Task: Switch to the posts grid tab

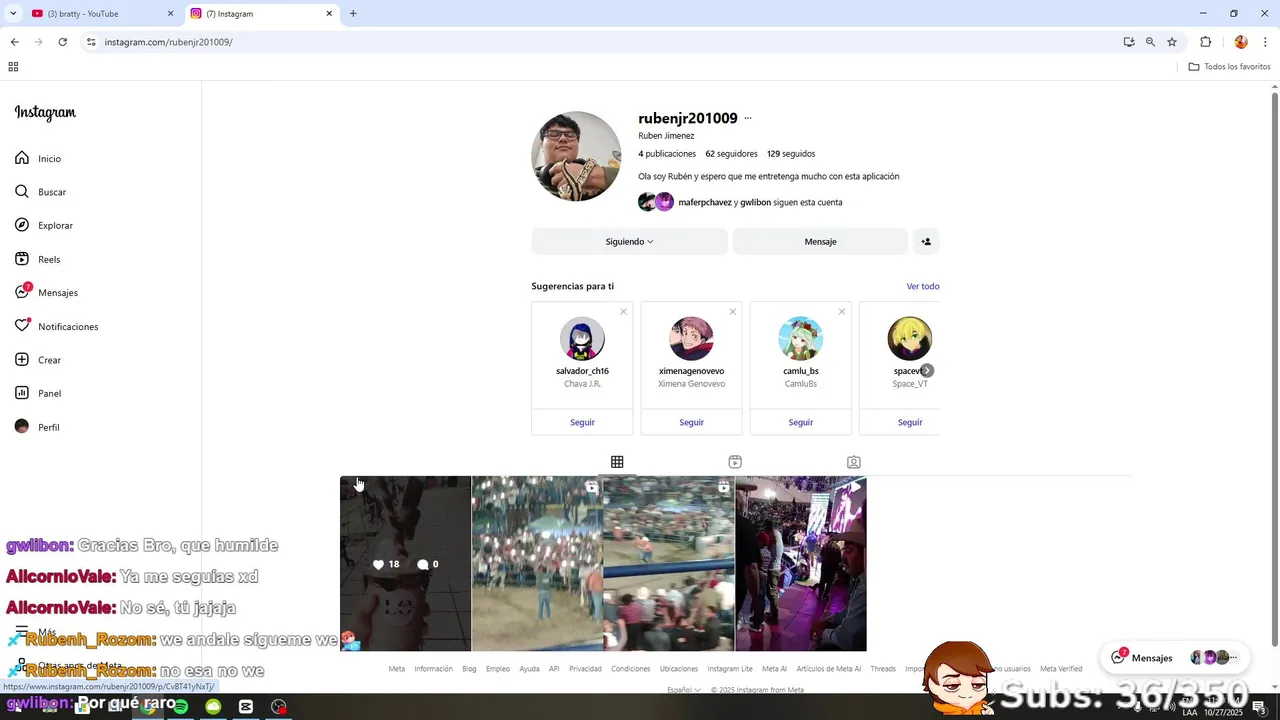Action: pyautogui.click(x=617, y=462)
